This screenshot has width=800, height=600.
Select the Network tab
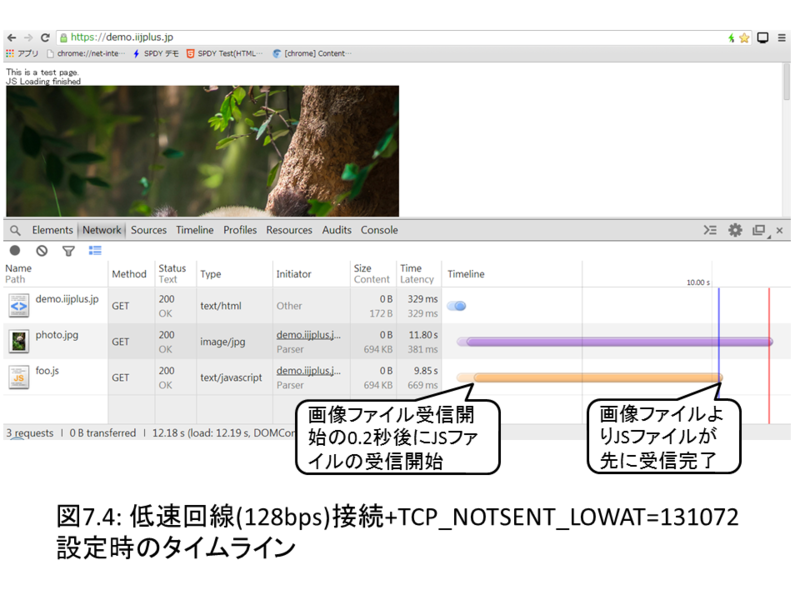[x=102, y=230]
